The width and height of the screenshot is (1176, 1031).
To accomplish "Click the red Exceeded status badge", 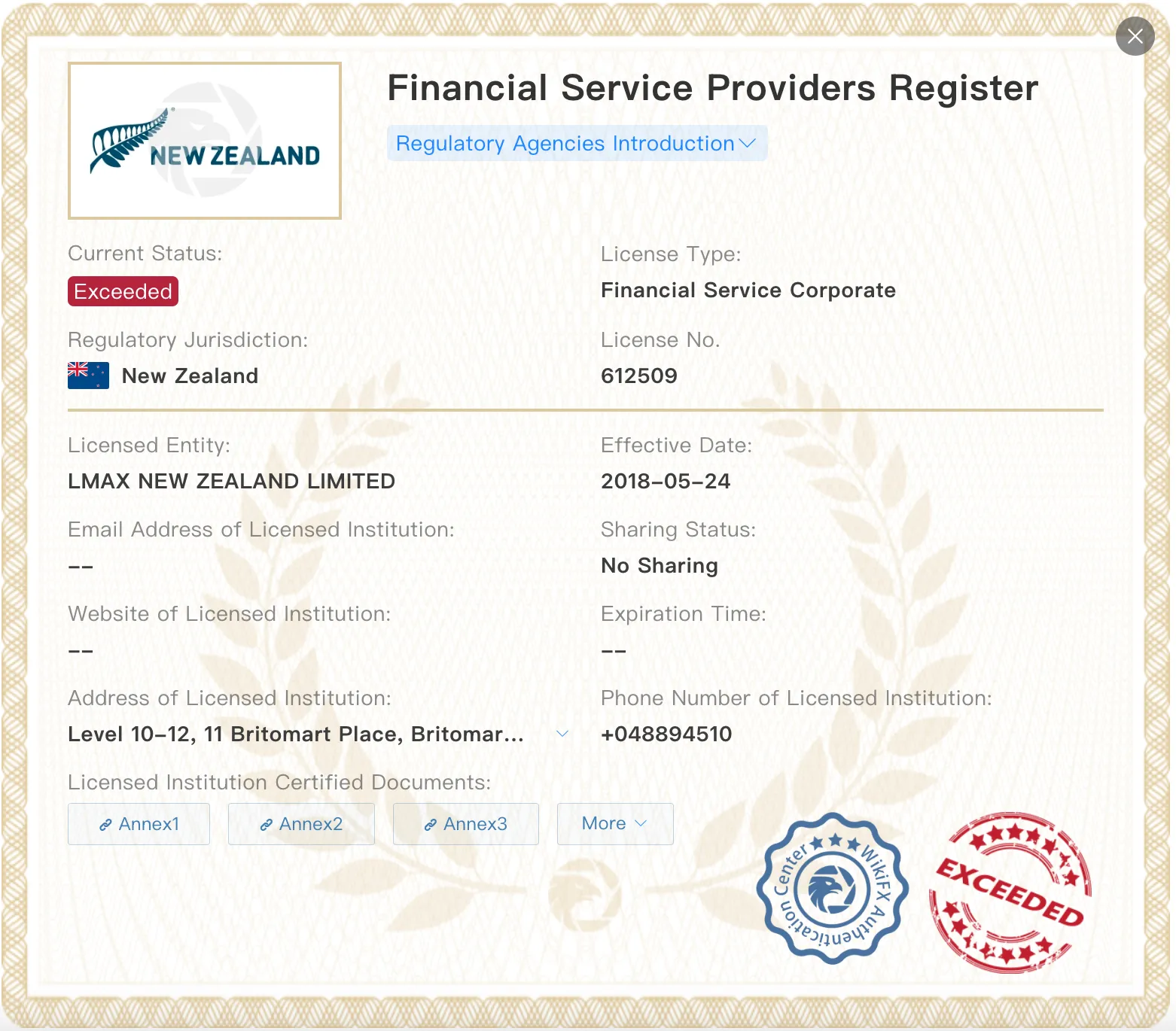I will coord(123,291).
